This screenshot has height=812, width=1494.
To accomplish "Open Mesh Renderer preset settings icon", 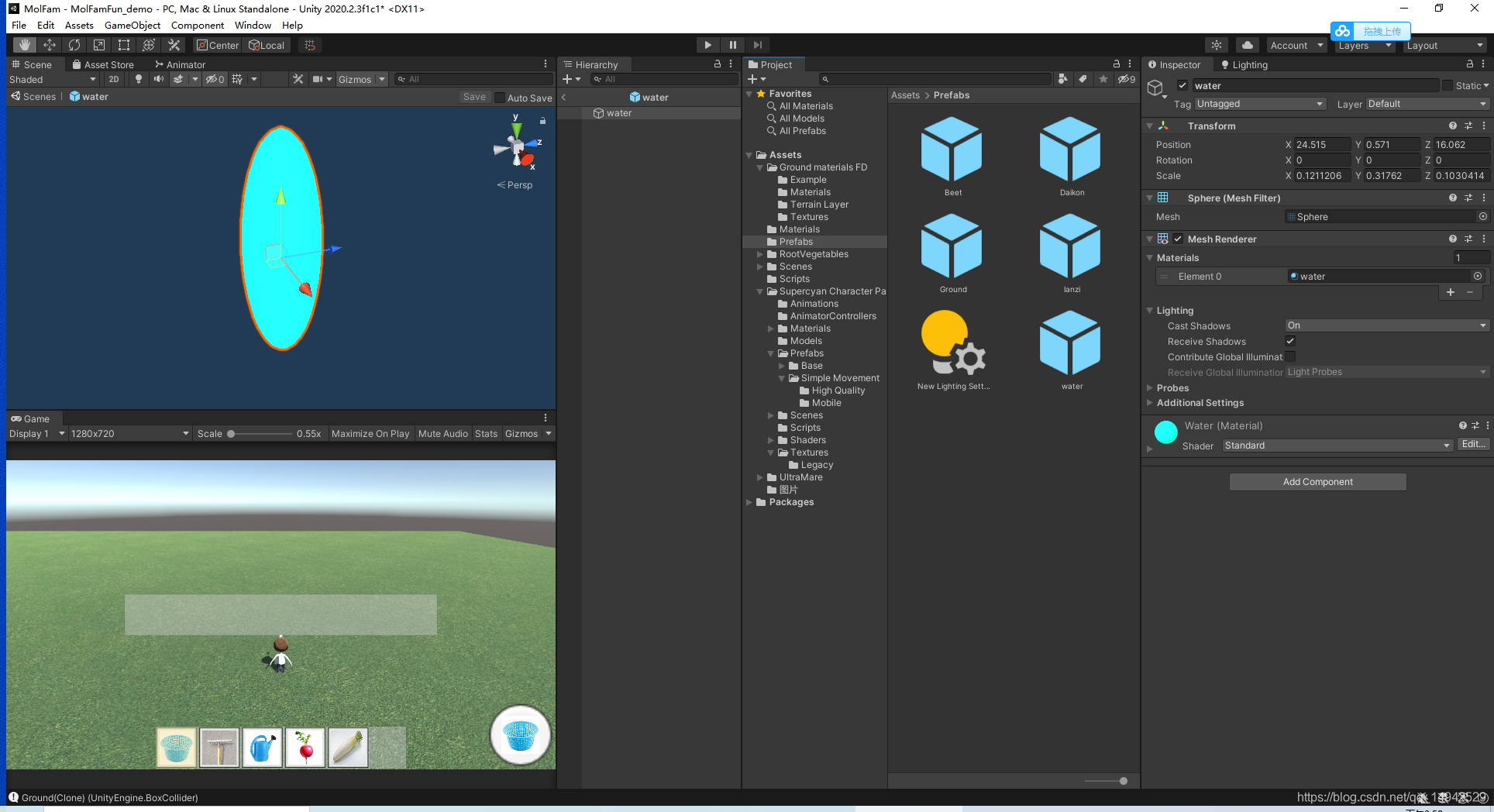I will (1468, 239).
